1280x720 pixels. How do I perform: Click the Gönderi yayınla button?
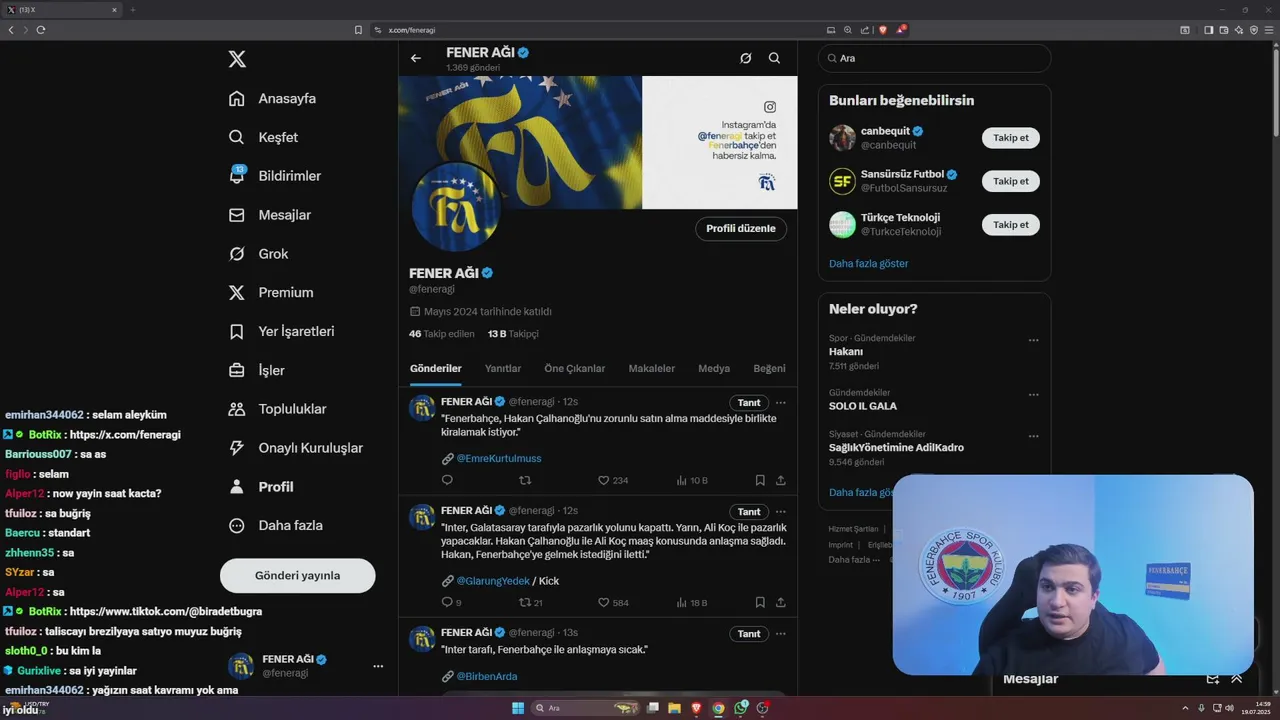coord(297,575)
